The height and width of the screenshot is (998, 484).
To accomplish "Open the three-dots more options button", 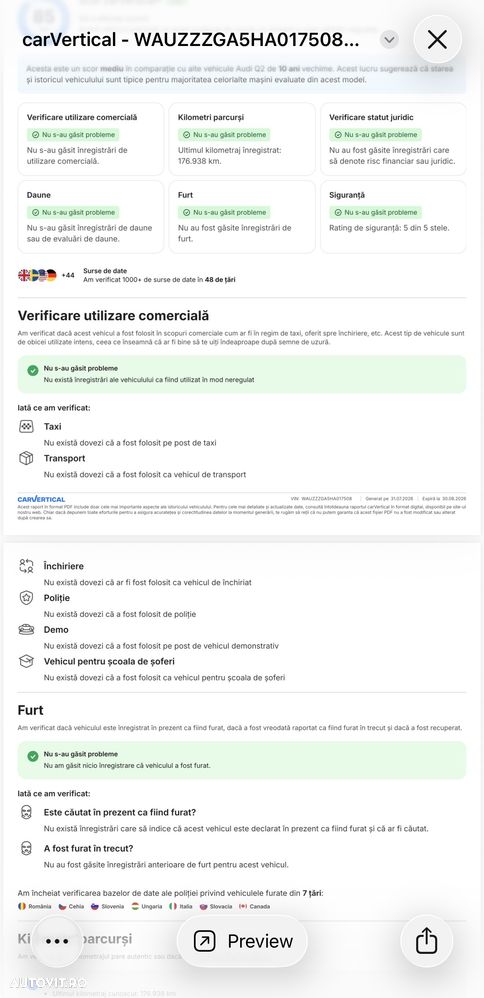I will 57,941.
